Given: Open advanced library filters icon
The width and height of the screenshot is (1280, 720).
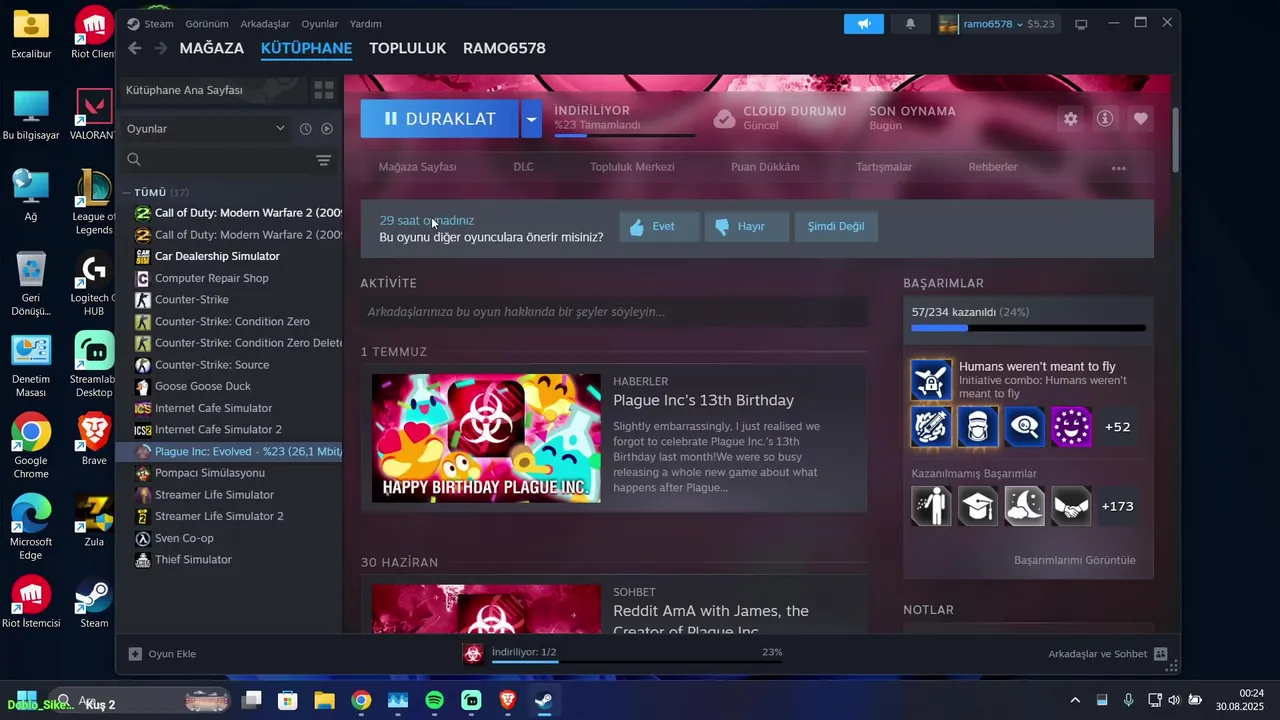Looking at the screenshot, I should [x=323, y=160].
